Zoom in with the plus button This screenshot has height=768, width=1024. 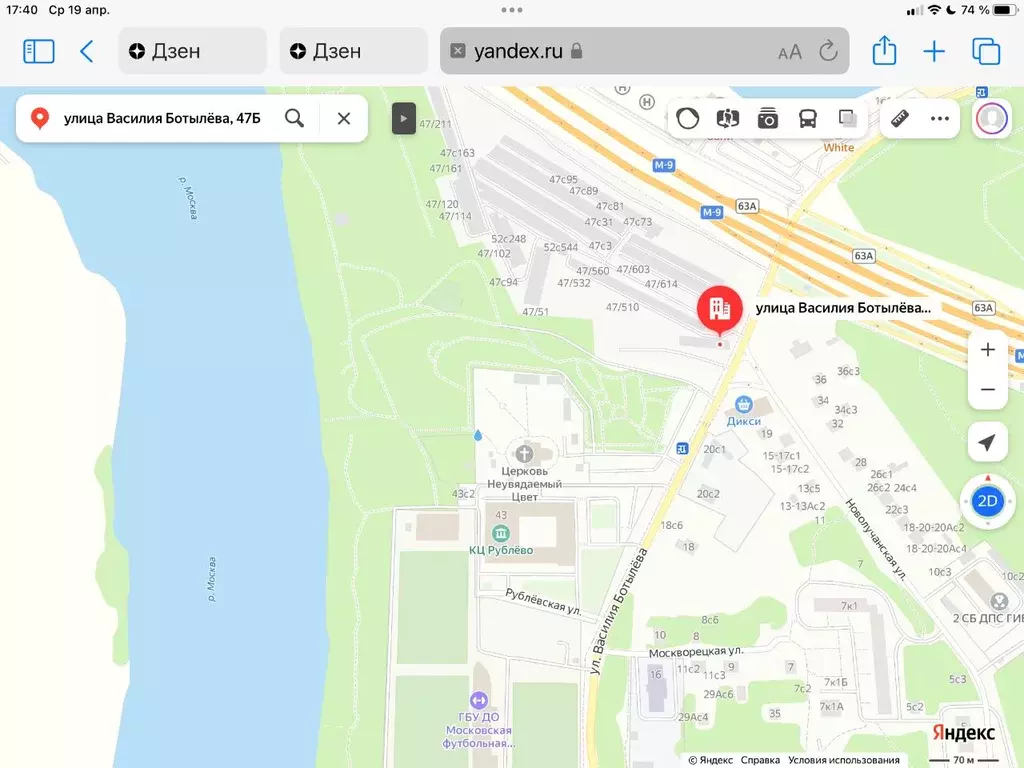tap(988, 350)
